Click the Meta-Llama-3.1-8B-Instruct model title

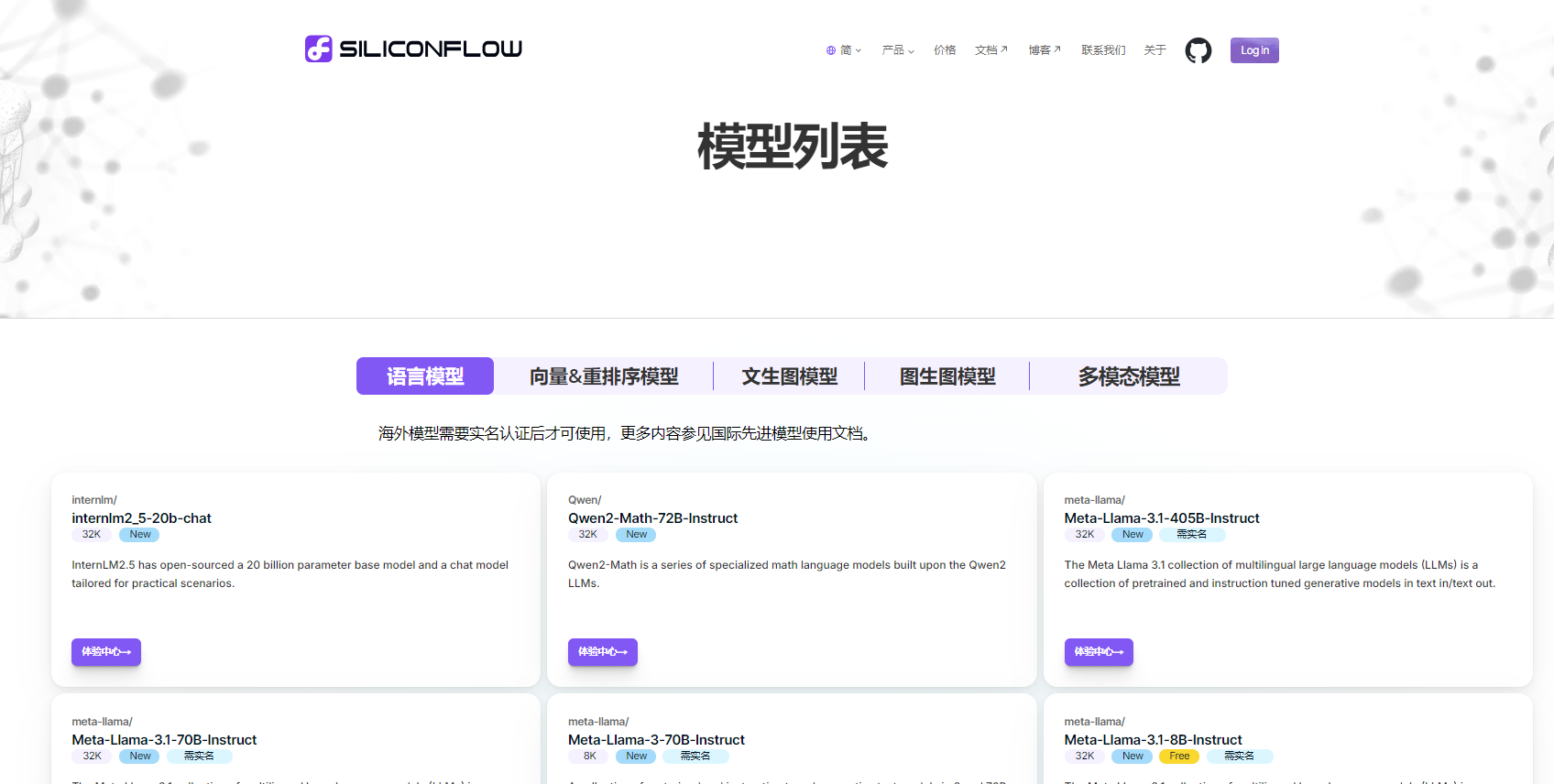click(x=1153, y=740)
